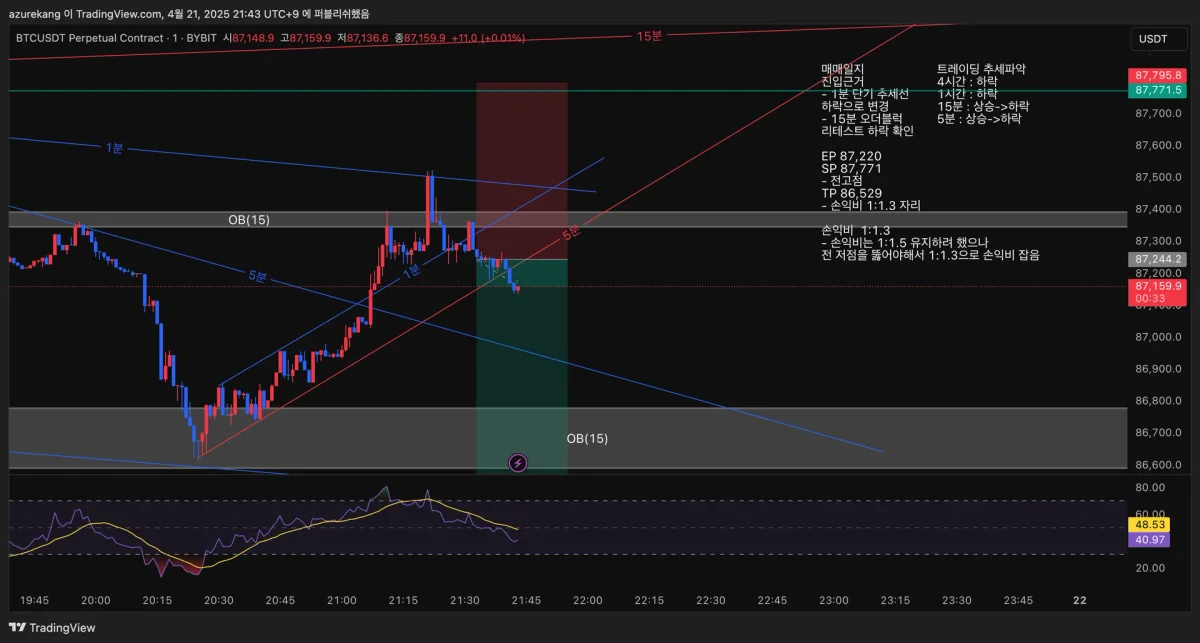Click the green 87,771.5 price label
1200x643 pixels.
click(x=1157, y=90)
